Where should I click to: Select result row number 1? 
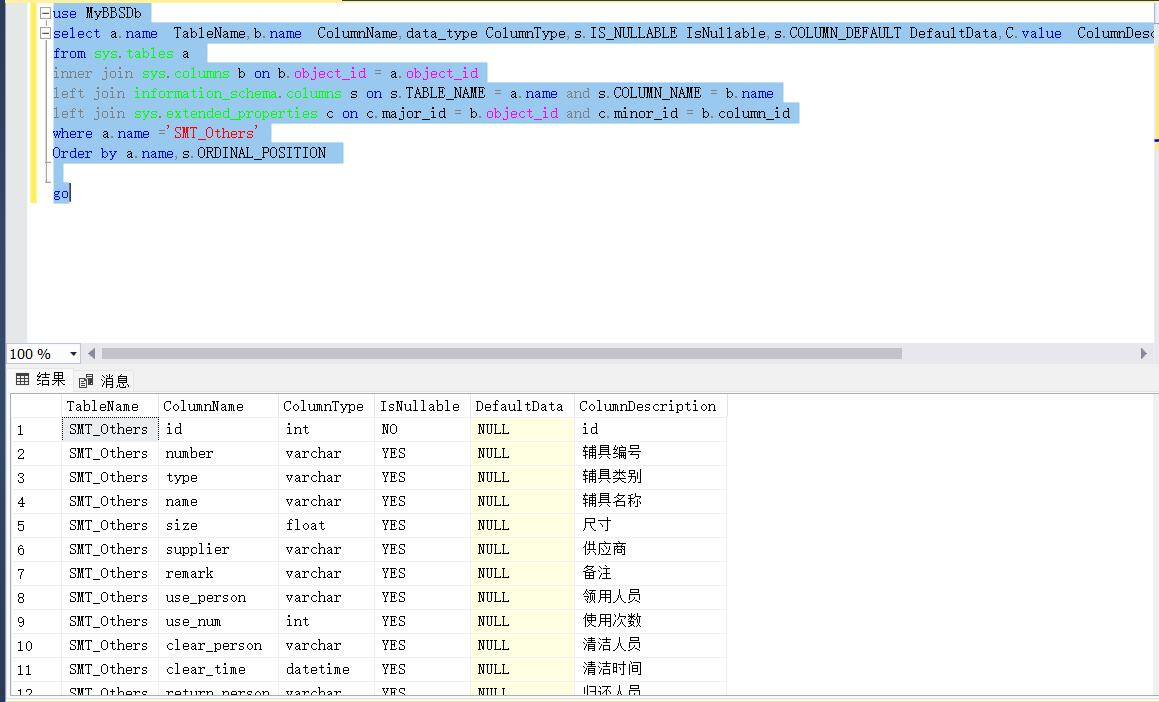(36, 429)
